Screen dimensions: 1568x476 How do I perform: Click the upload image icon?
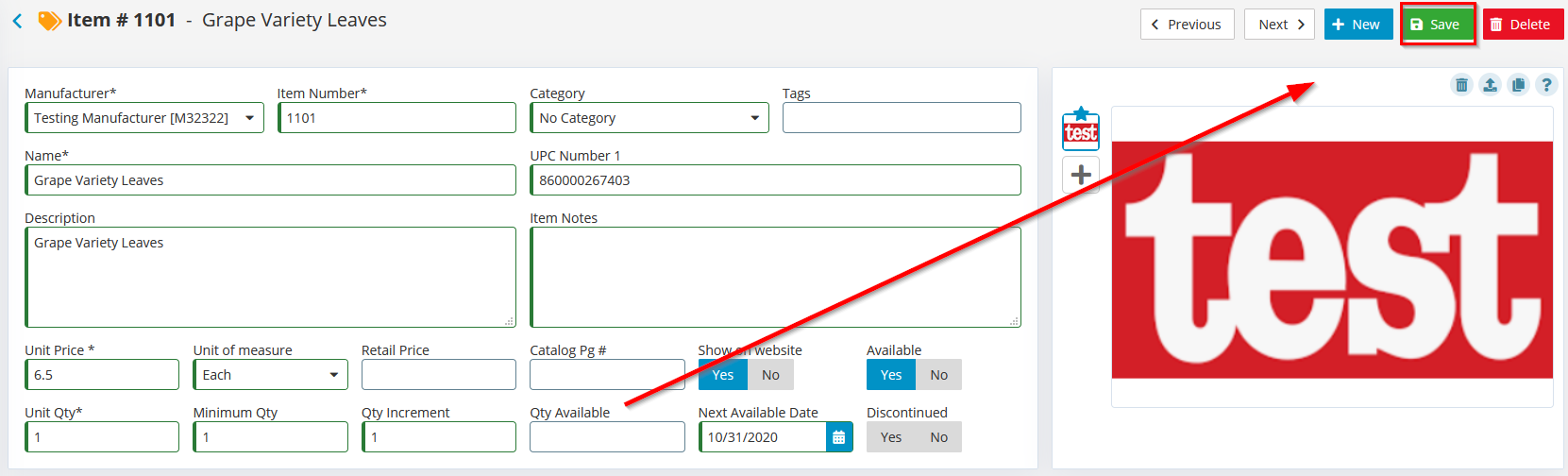(x=1490, y=85)
